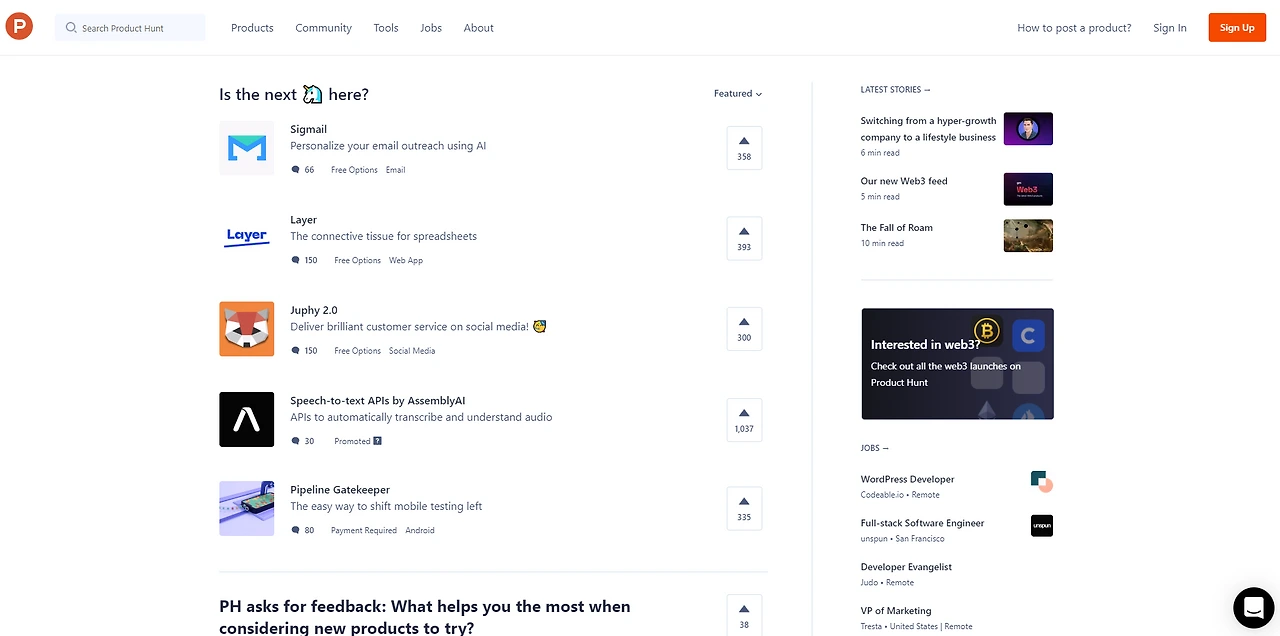Open the Layer product title
The width and height of the screenshot is (1280, 636).
303,220
